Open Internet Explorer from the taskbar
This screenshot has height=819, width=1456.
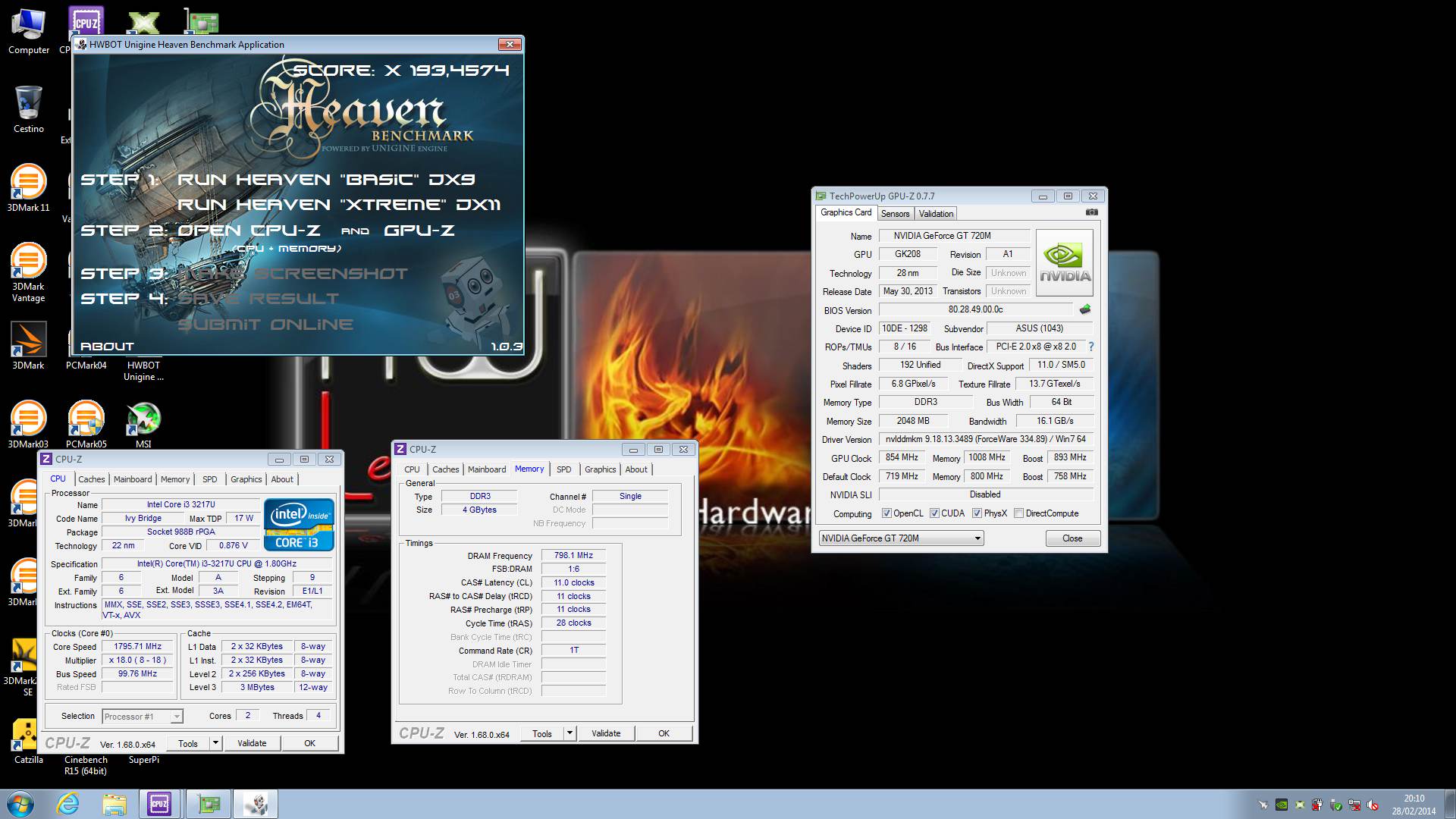tap(68, 804)
